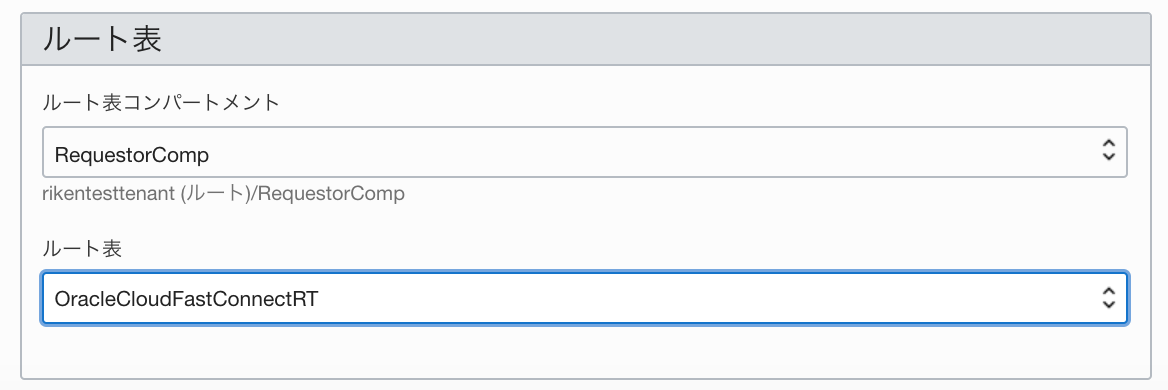Focus the compartment select box
The image size is (1168, 390).
585,152
